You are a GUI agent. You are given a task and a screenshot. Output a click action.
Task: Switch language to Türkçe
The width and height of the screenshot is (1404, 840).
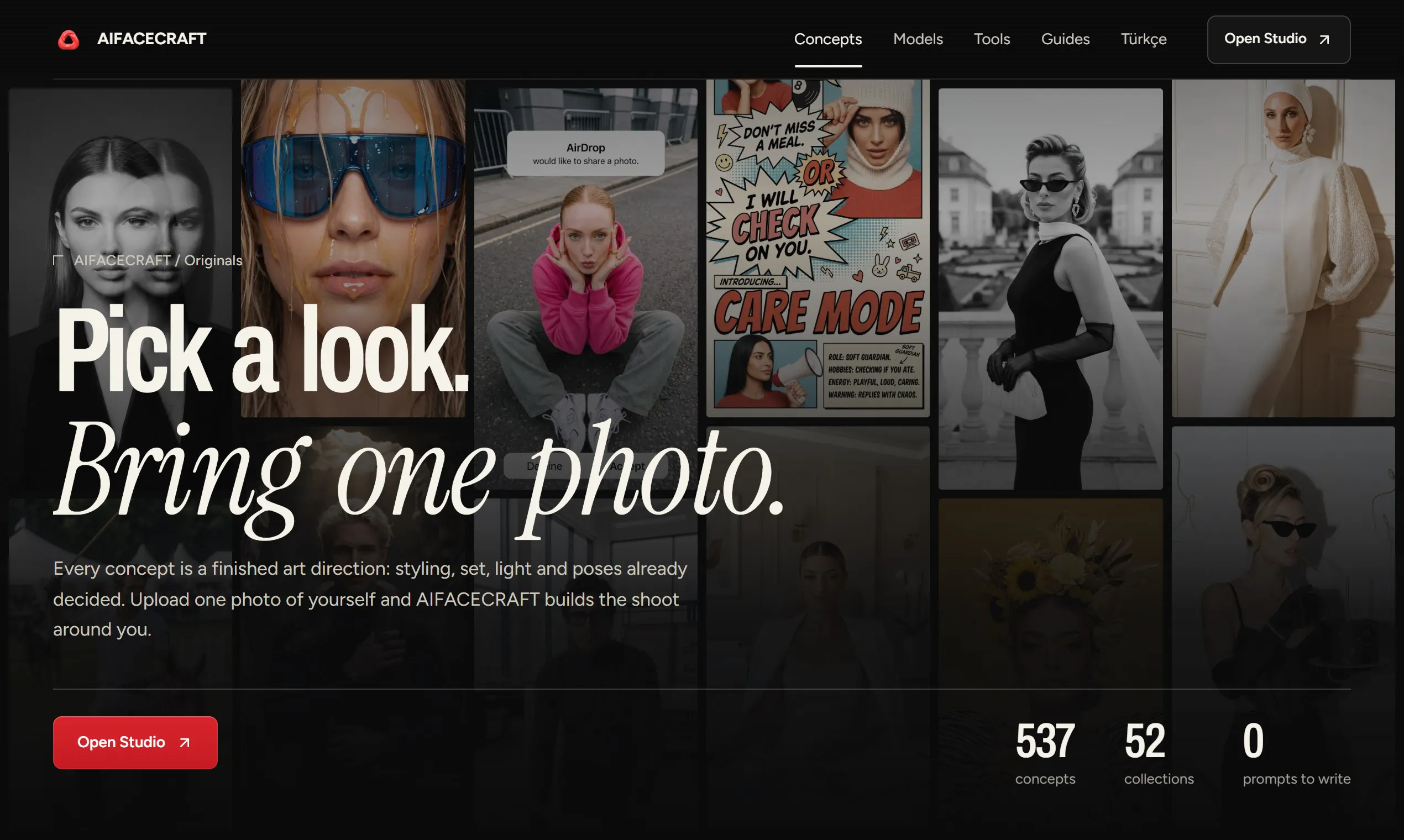[1144, 39]
